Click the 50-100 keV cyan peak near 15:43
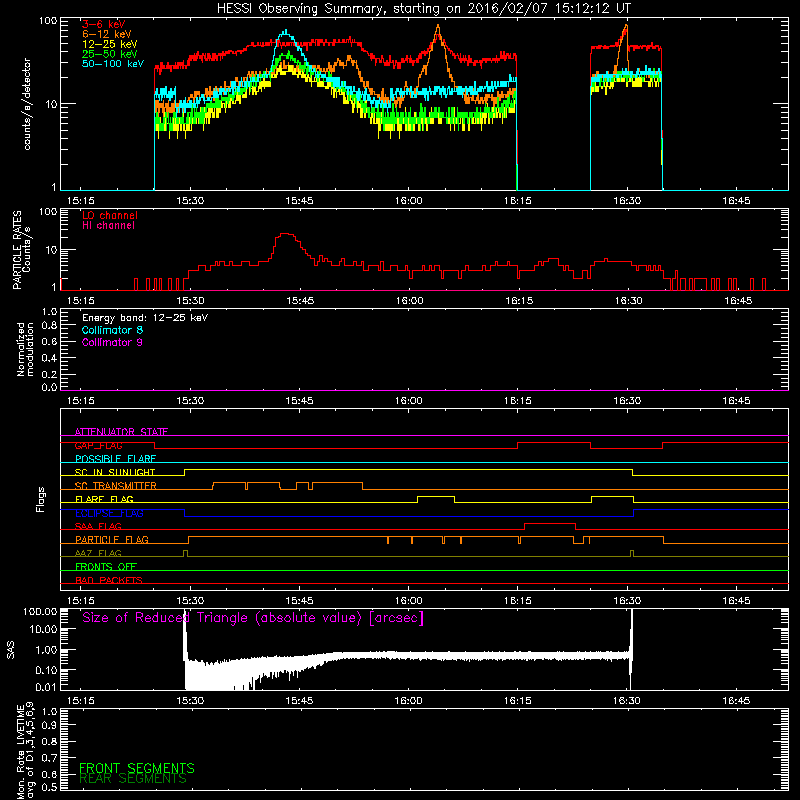800x800 pixels. [286, 32]
